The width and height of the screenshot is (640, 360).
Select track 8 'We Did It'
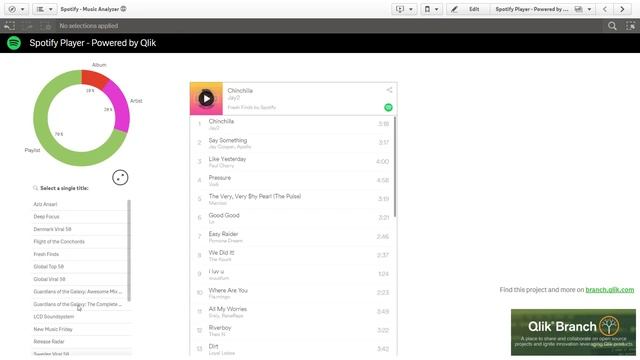point(292,256)
